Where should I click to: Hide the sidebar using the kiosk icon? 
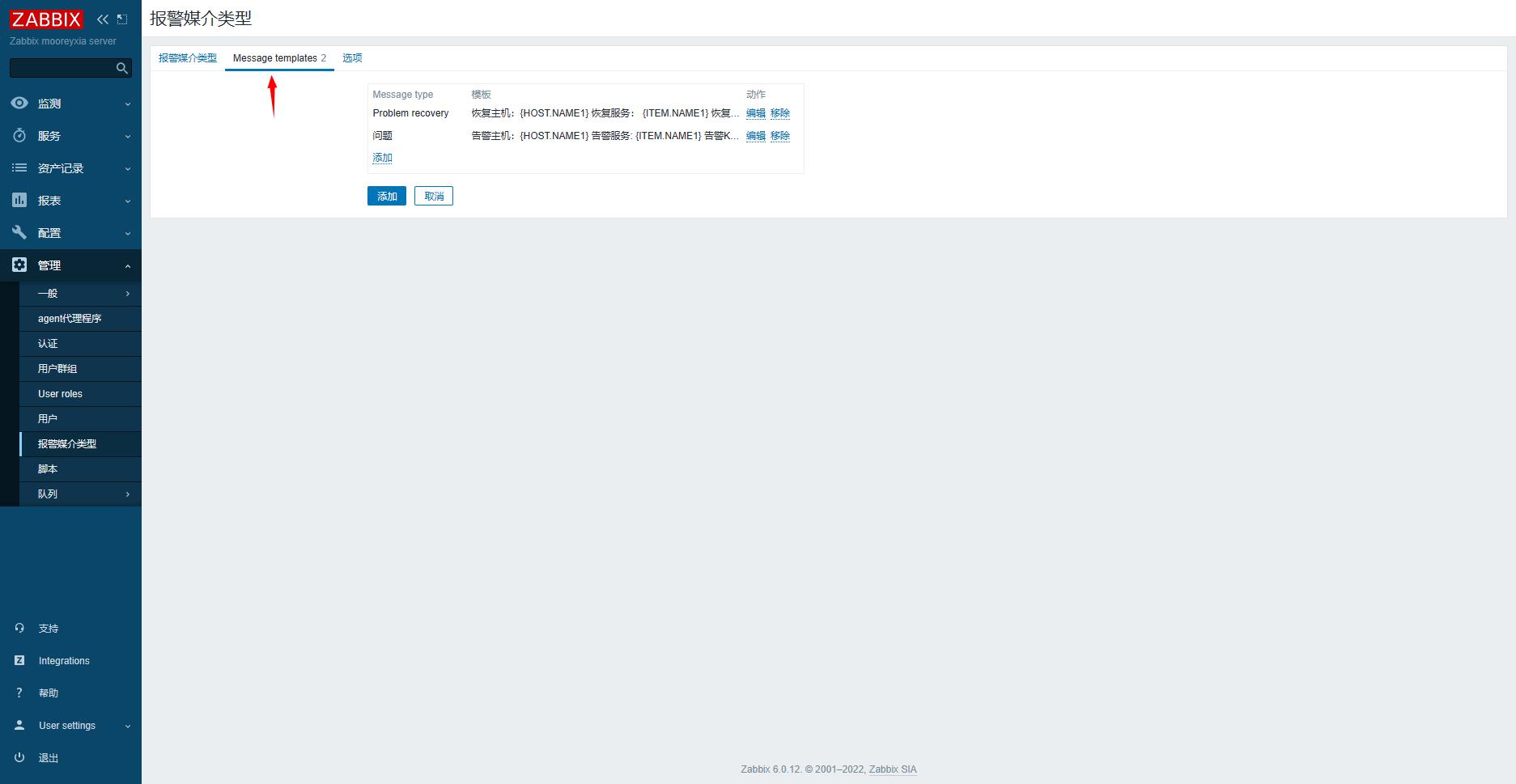[x=122, y=19]
